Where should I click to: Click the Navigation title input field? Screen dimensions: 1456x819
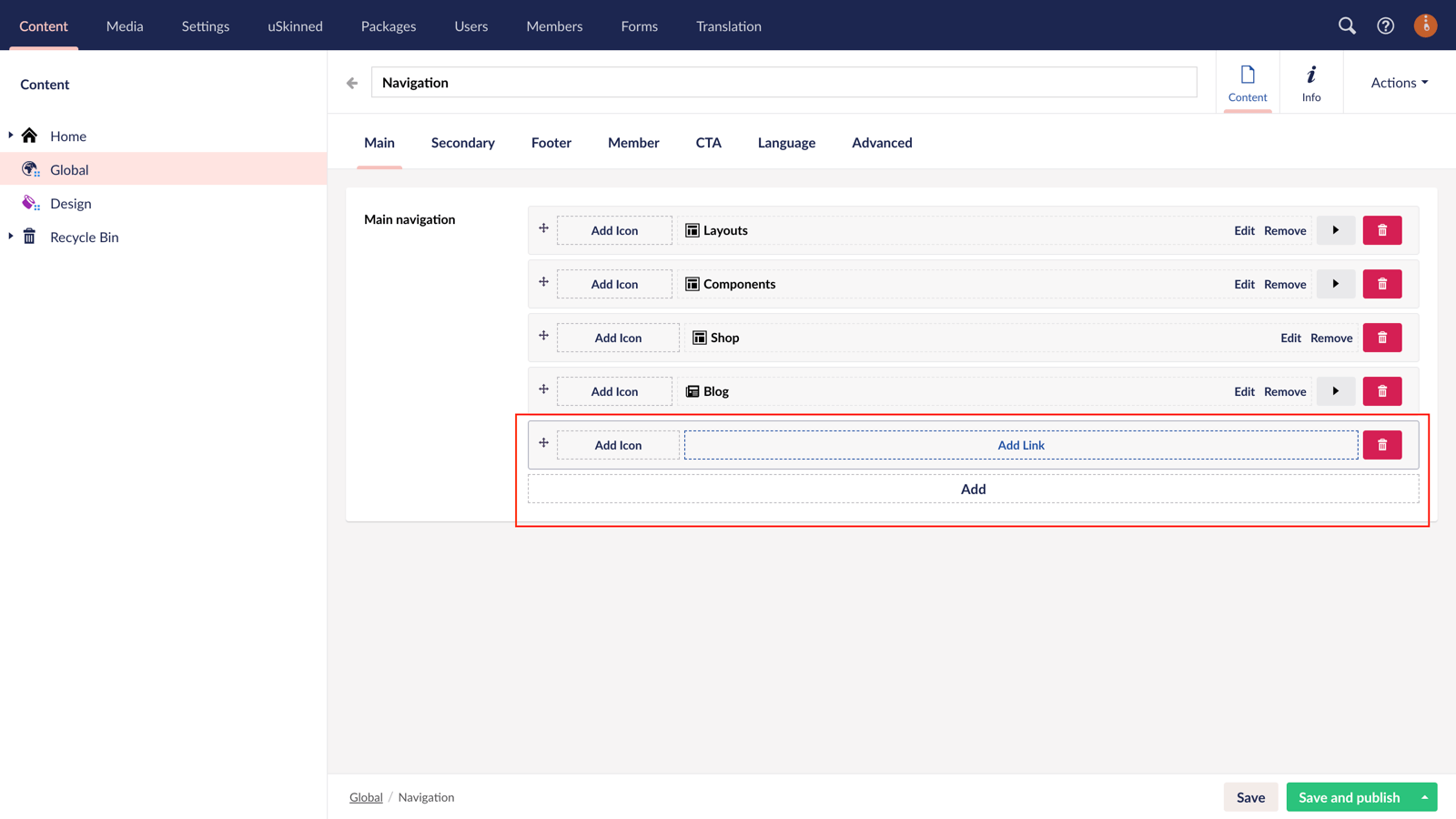[x=784, y=82]
